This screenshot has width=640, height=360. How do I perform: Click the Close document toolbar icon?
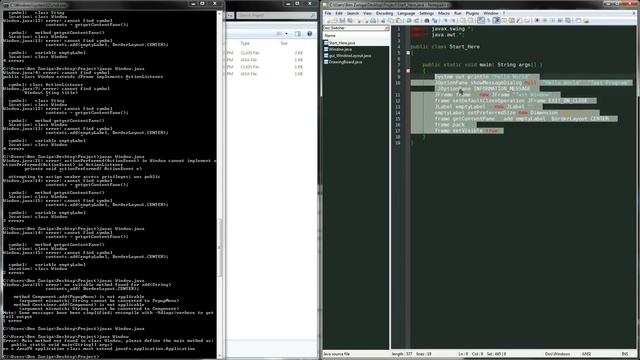[359, 20]
